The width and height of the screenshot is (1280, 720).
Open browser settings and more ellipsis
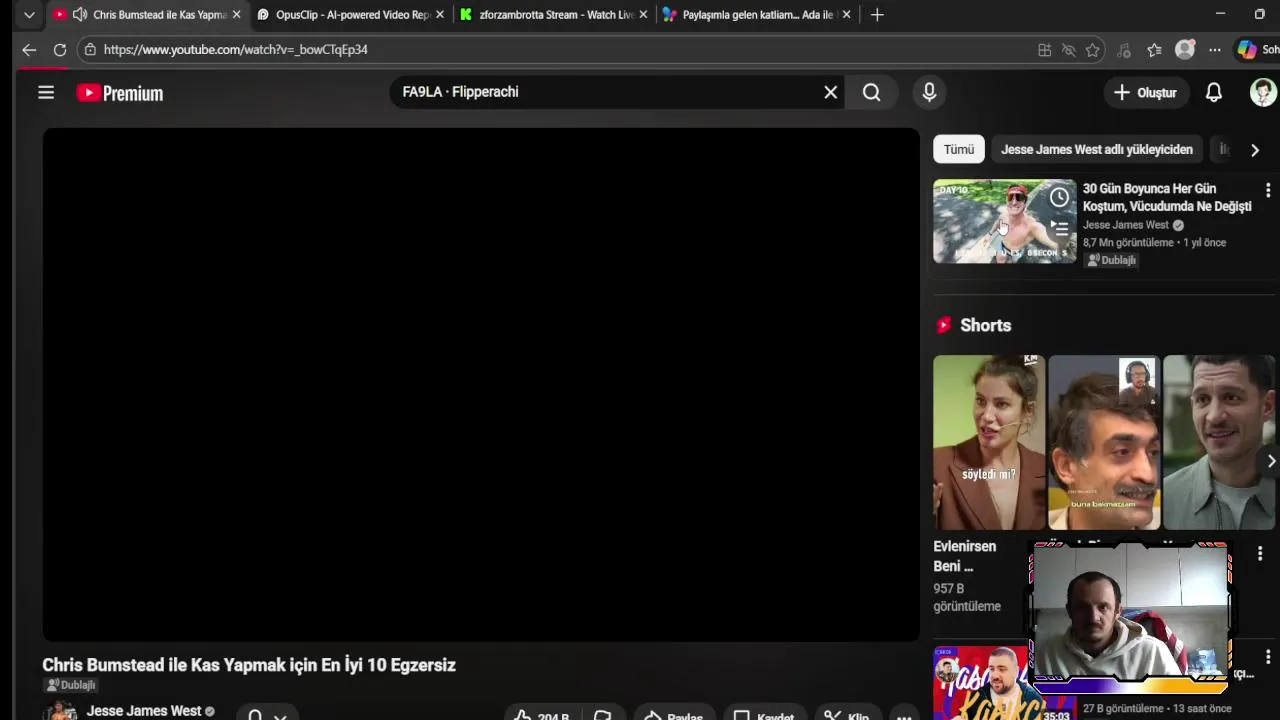click(x=1214, y=50)
